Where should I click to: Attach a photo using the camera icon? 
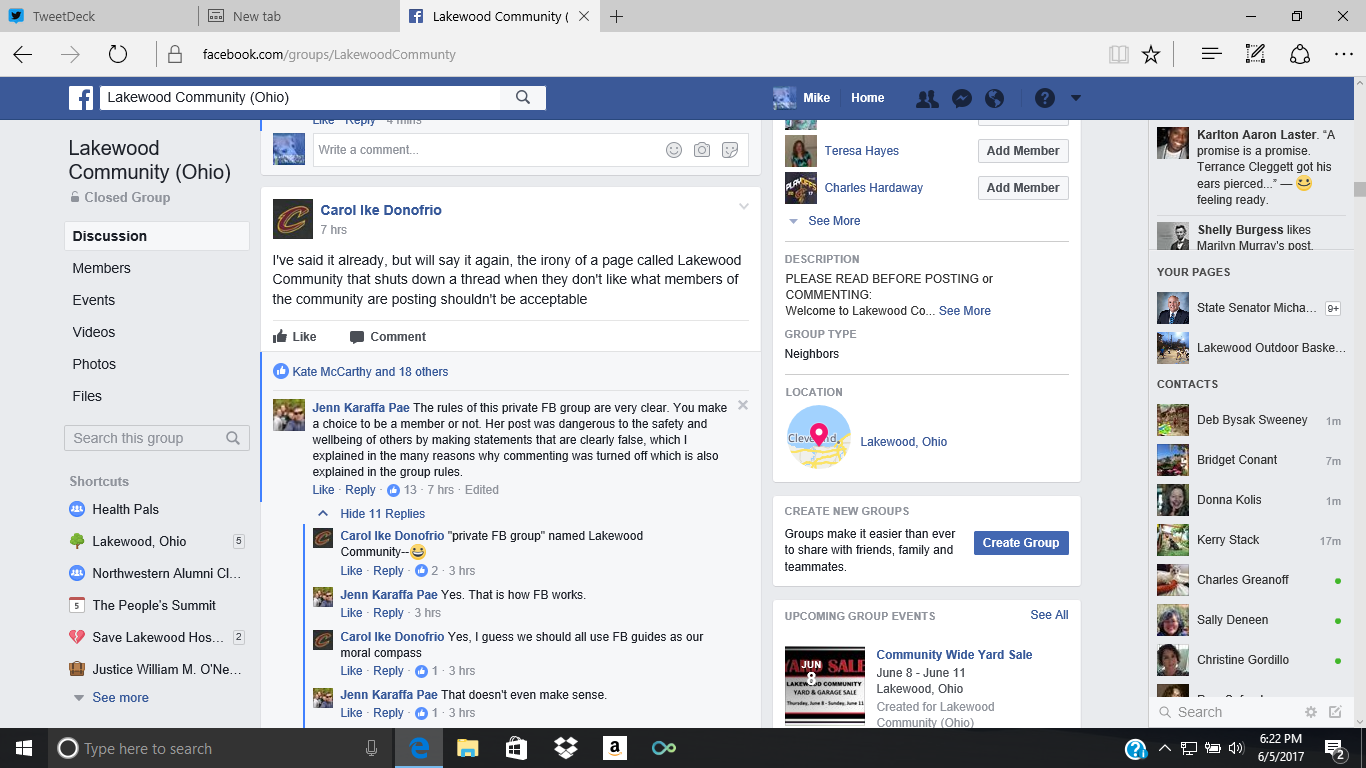click(x=702, y=150)
